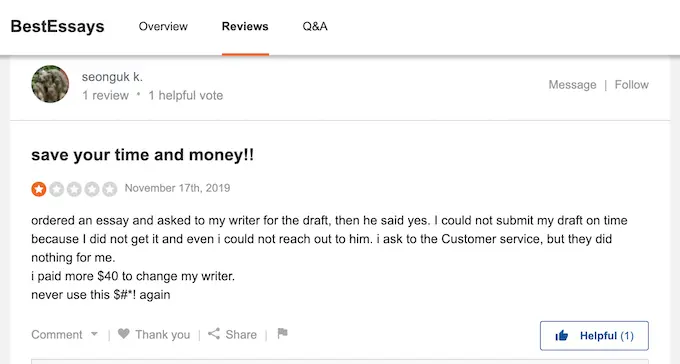Click the thumbs-up icon in Helpful button
This screenshot has width=680, height=364.
[x=562, y=335]
